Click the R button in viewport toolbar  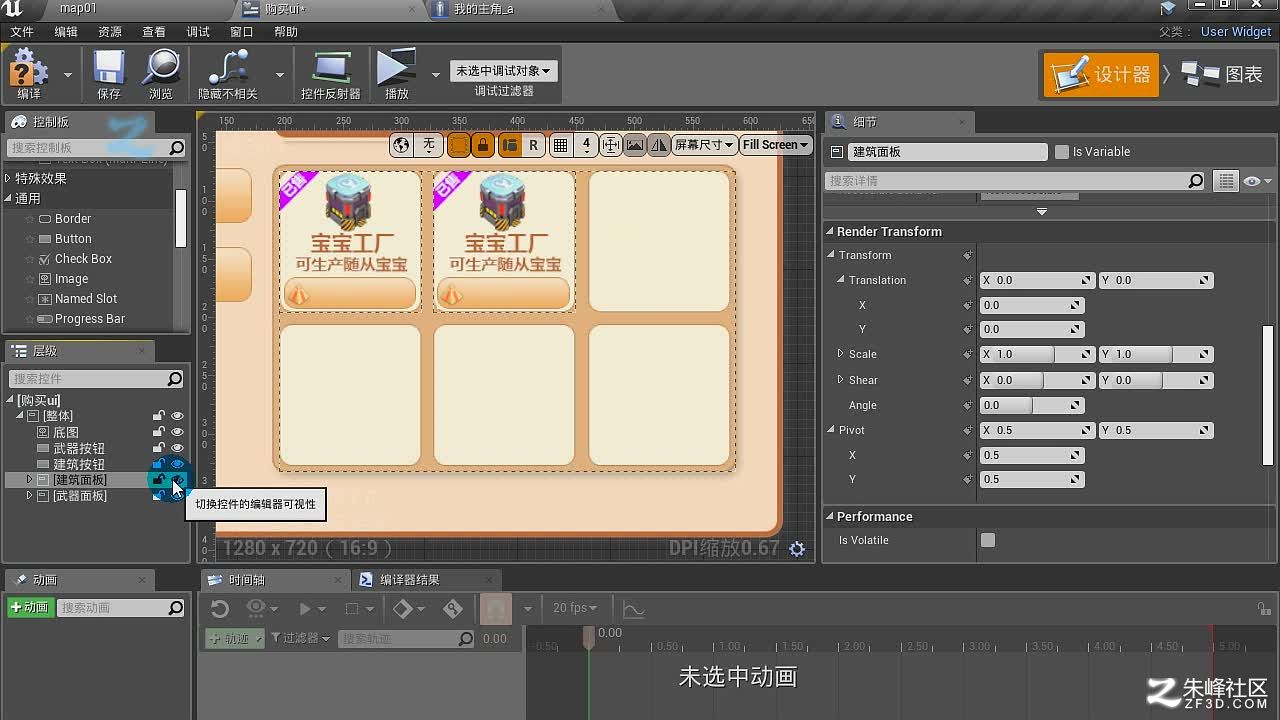tap(534, 145)
